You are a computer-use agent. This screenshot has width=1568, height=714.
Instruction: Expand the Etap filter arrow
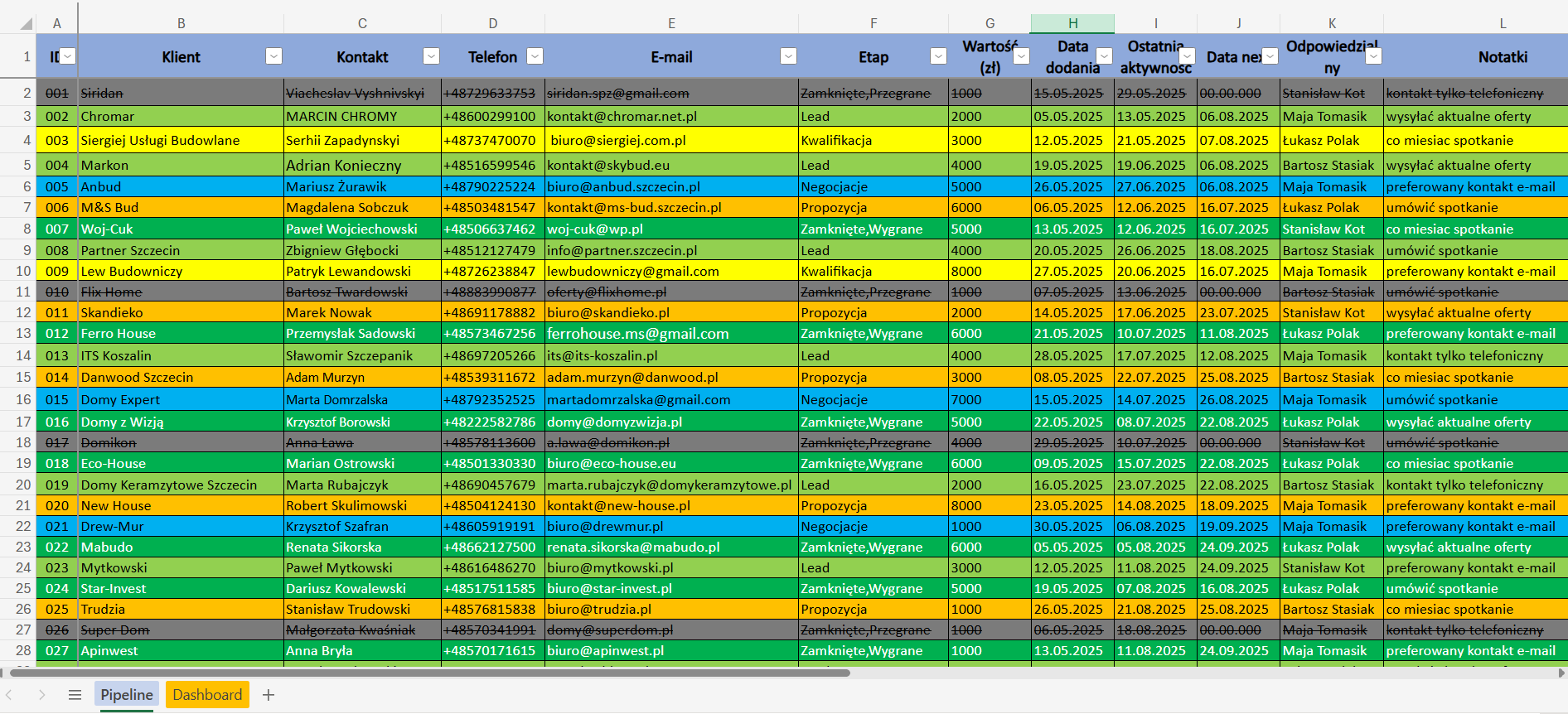[x=938, y=55]
